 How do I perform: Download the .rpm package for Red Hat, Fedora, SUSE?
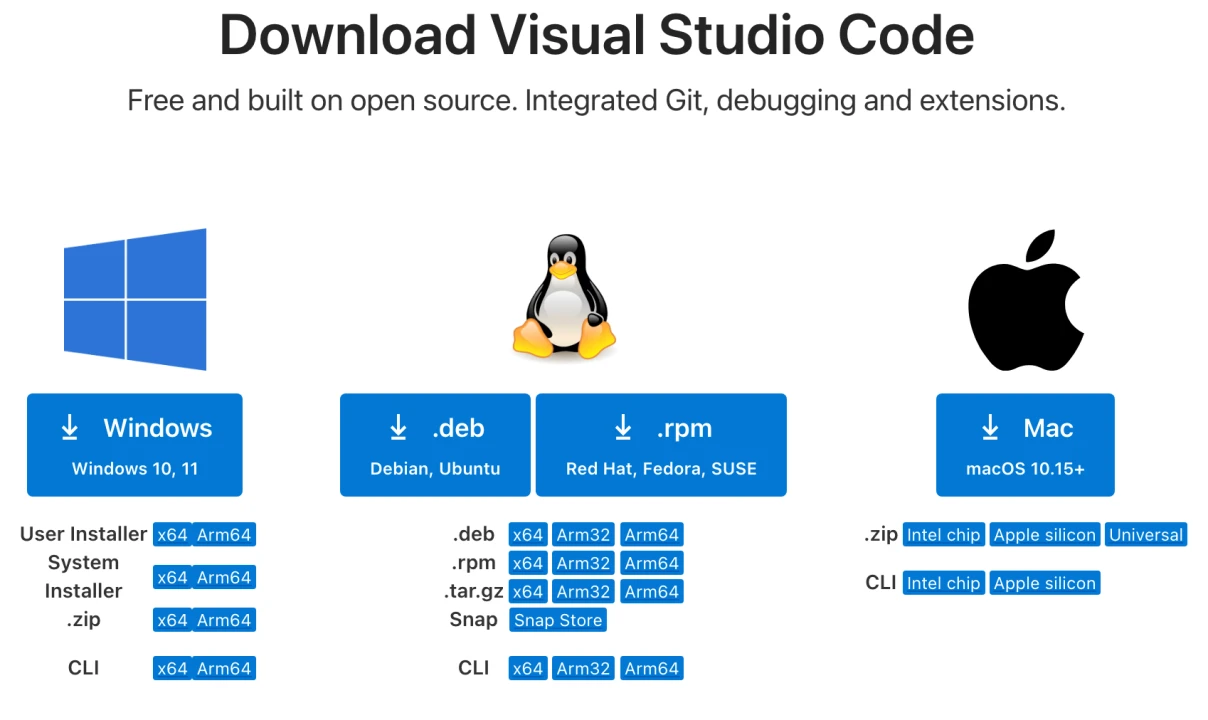click(661, 445)
